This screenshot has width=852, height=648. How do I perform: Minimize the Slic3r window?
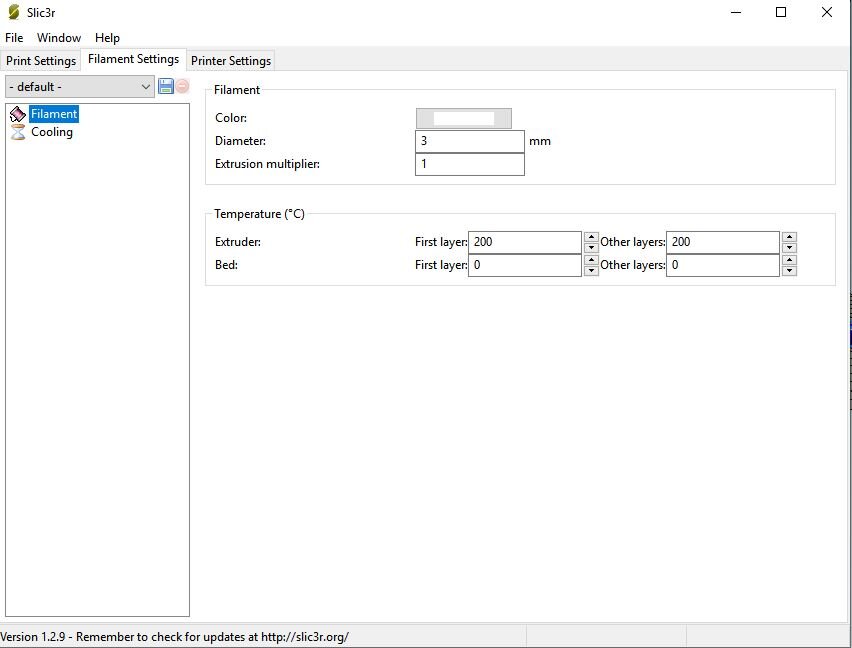point(736,12)
